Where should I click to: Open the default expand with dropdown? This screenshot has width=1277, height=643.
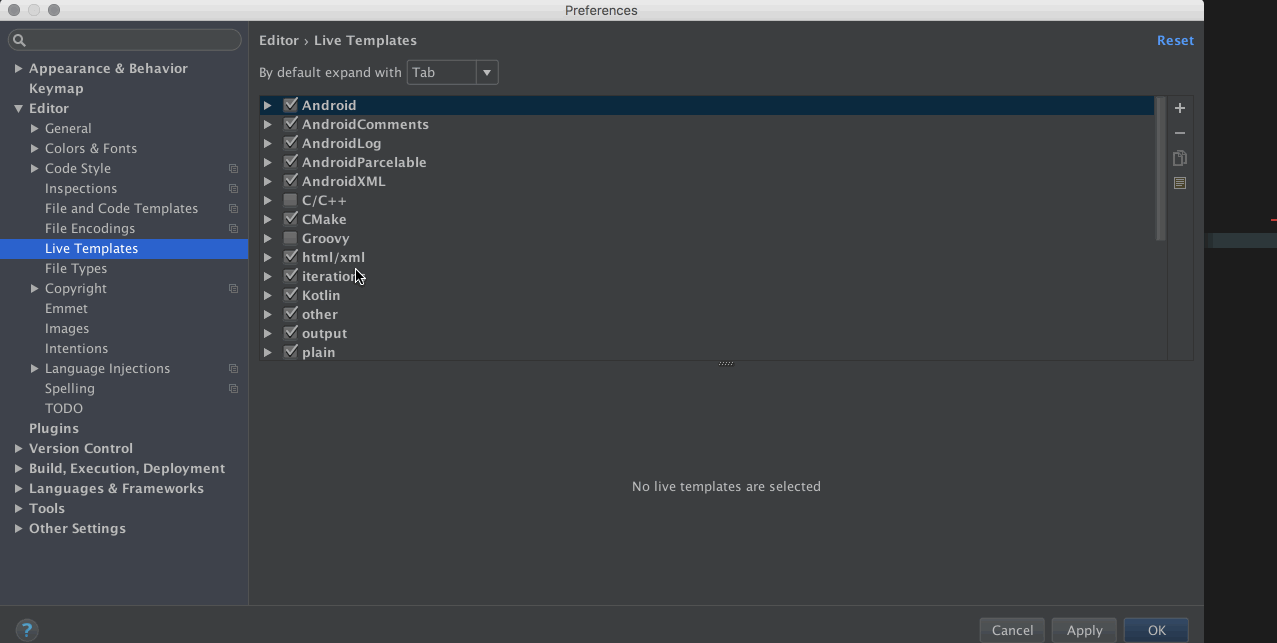click(487, 72)
